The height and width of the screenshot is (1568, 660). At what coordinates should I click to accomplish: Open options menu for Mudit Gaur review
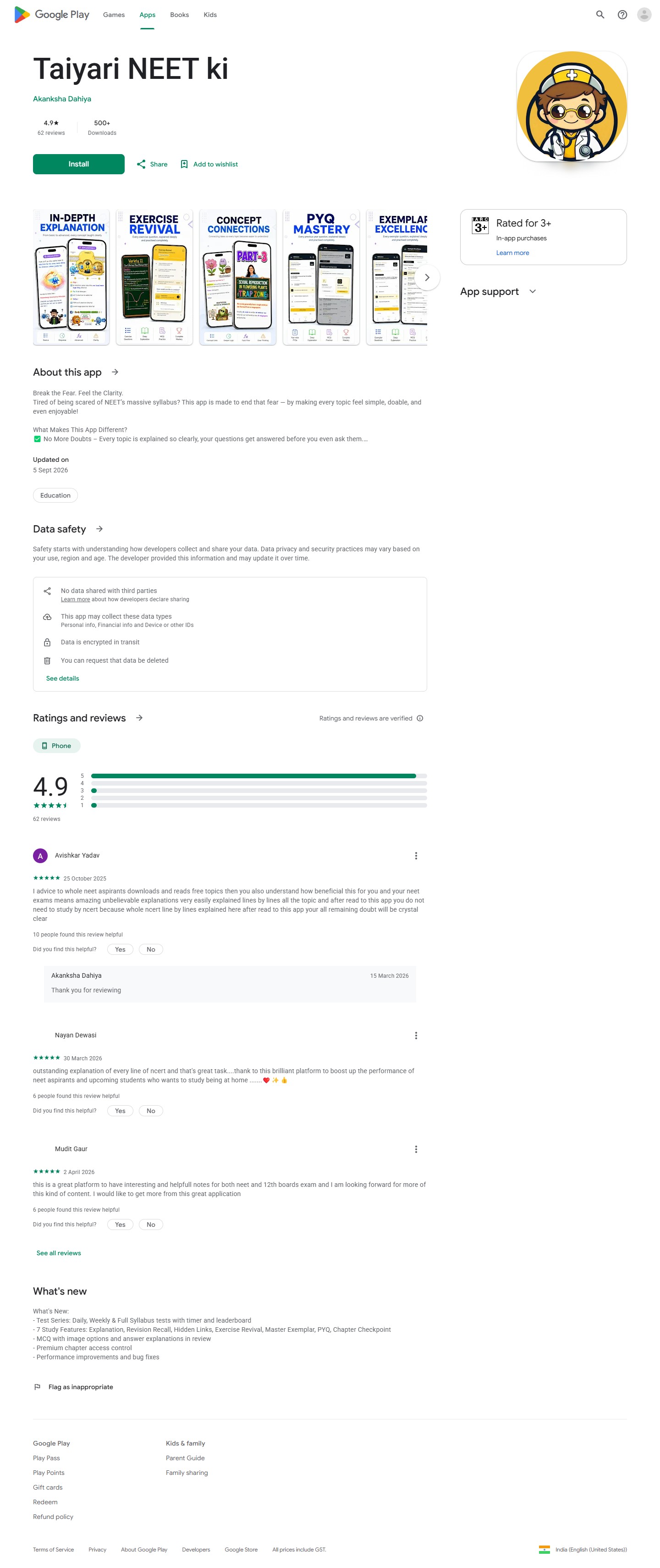[415, 1149]
